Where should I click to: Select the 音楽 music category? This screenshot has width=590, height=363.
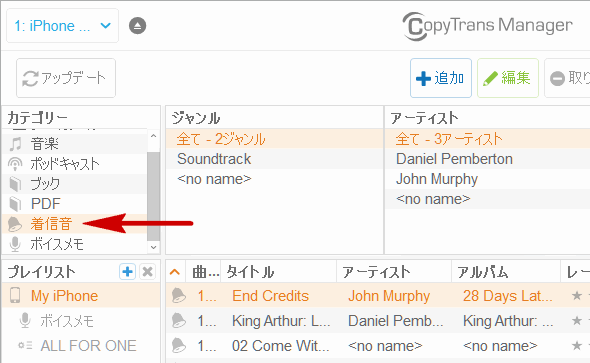tap(75, 143)
